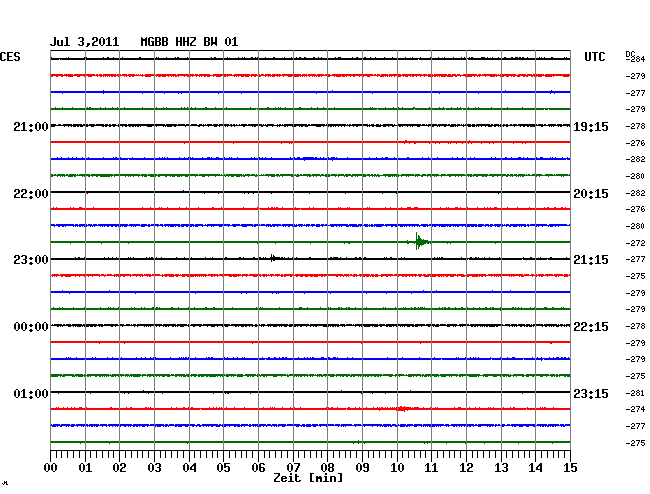Select the station label MGBB HHZ BW 01
Screen dimensions: 650x494
pos(189,42)
